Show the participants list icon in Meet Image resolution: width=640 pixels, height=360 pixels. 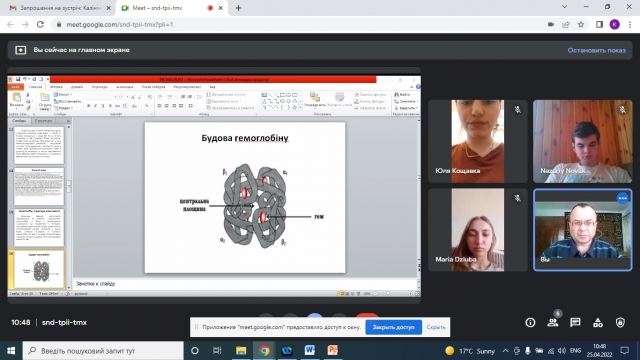click(x=553, y=322)
